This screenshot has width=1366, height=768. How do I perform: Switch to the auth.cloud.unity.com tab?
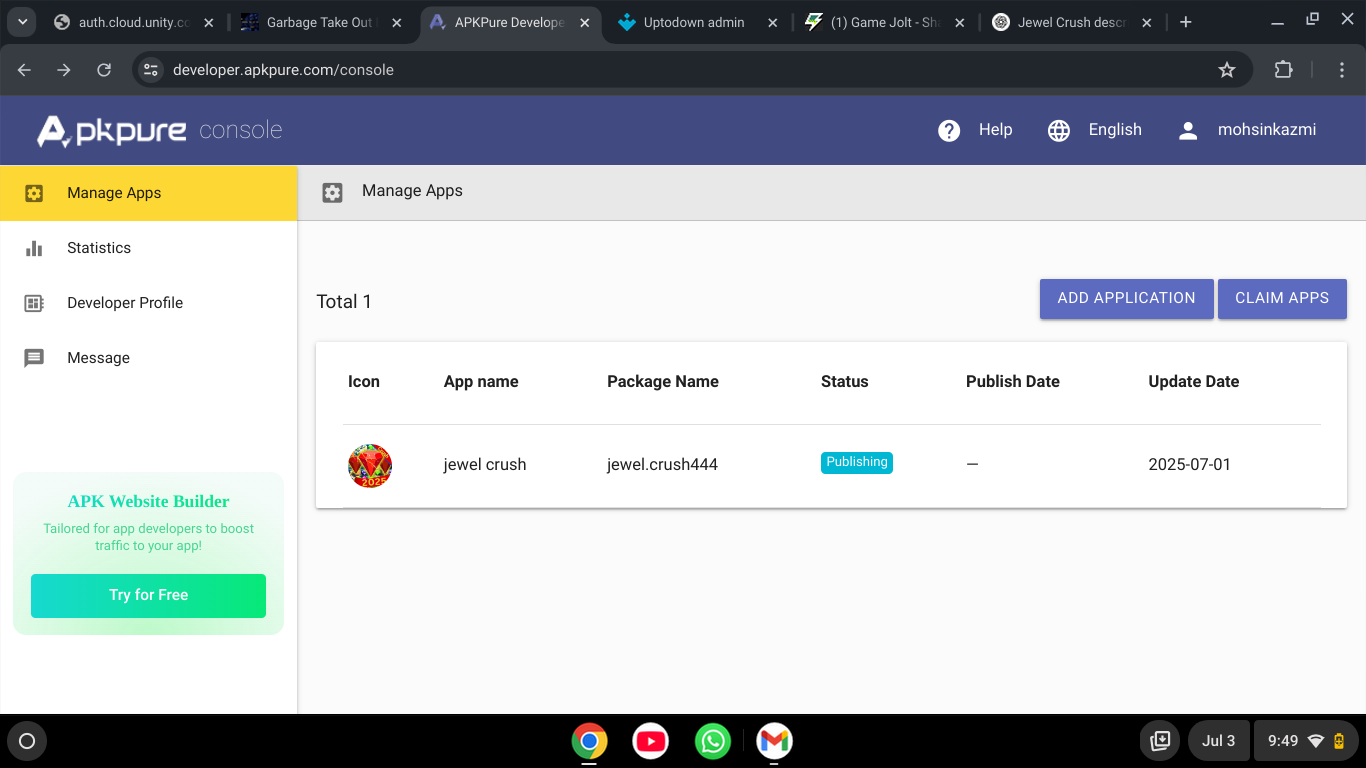click(133, 22)
